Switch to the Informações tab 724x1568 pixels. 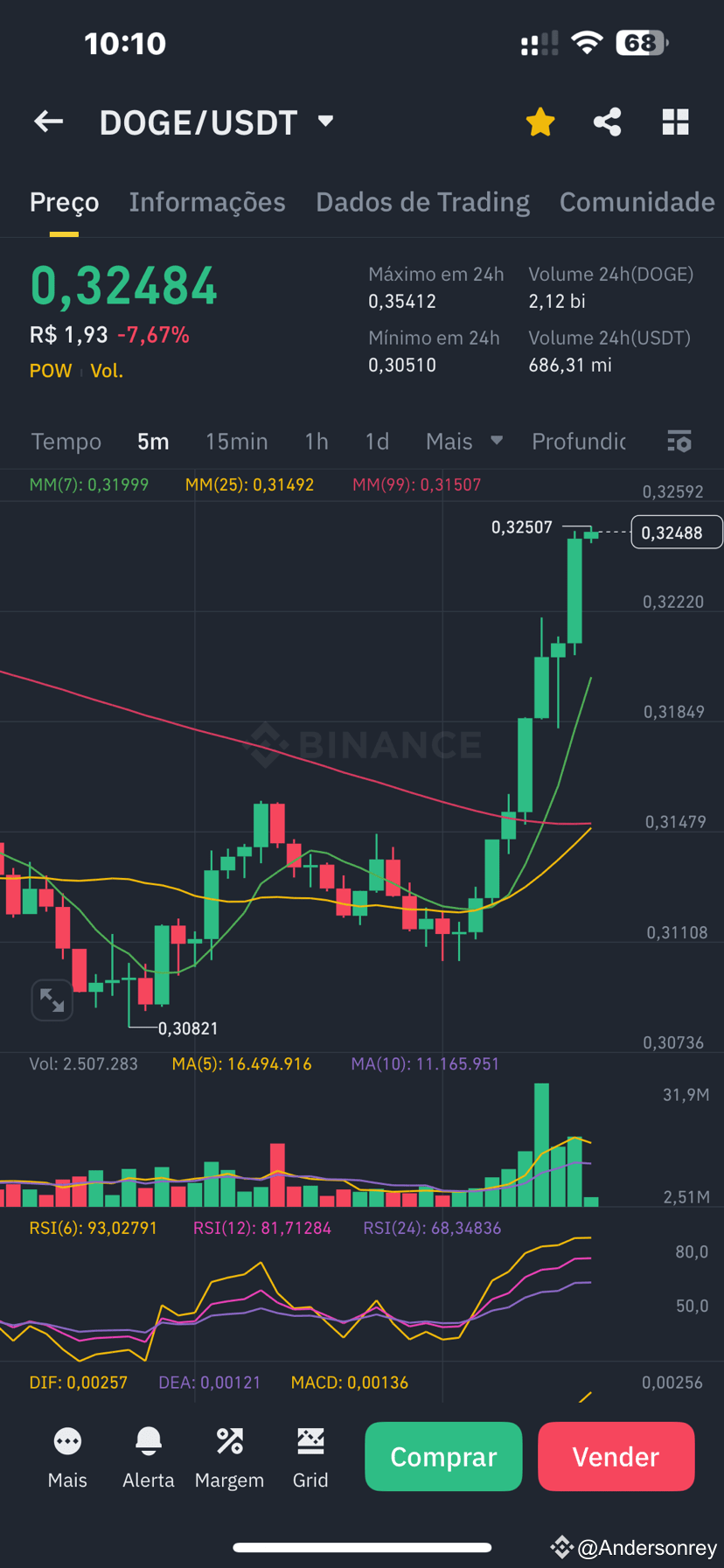coord(207,202)
